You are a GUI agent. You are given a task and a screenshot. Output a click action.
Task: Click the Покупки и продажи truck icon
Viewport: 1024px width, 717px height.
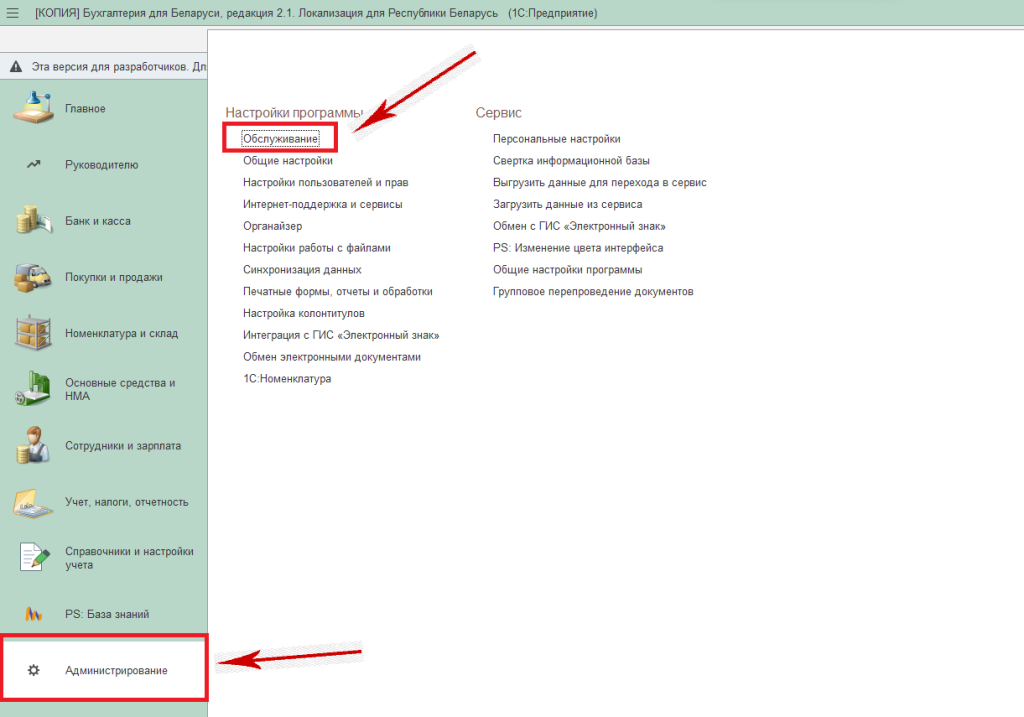33,277
